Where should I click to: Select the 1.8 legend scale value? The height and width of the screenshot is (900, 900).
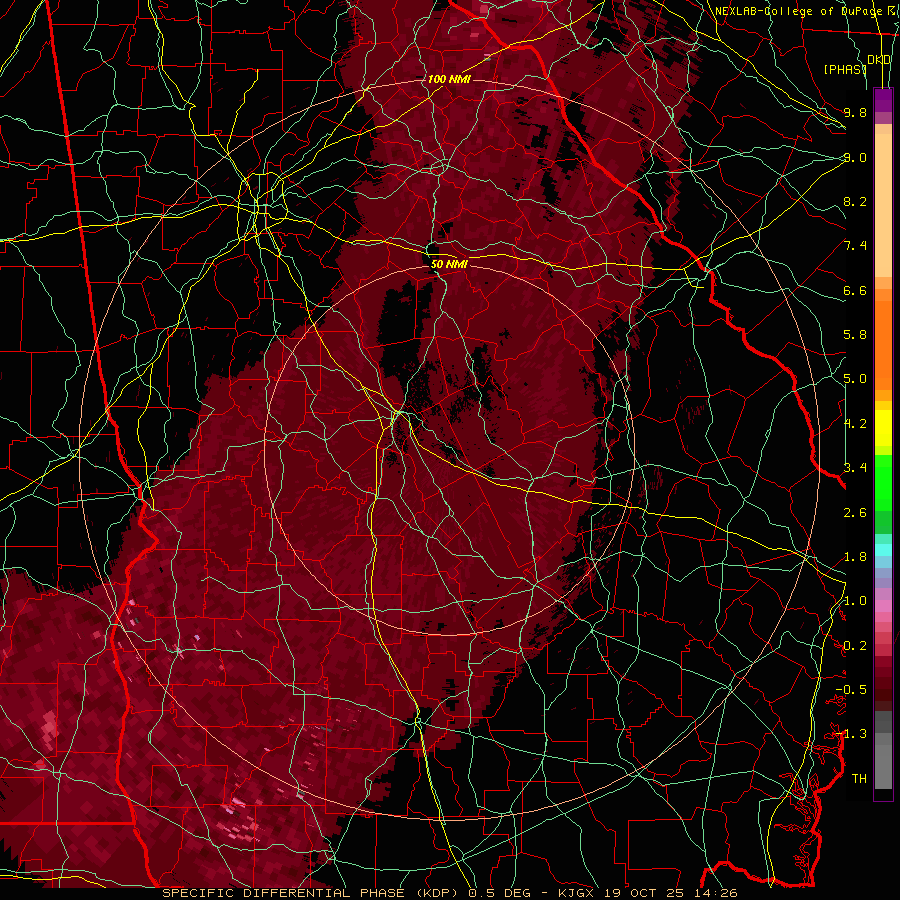pos(855,557)
